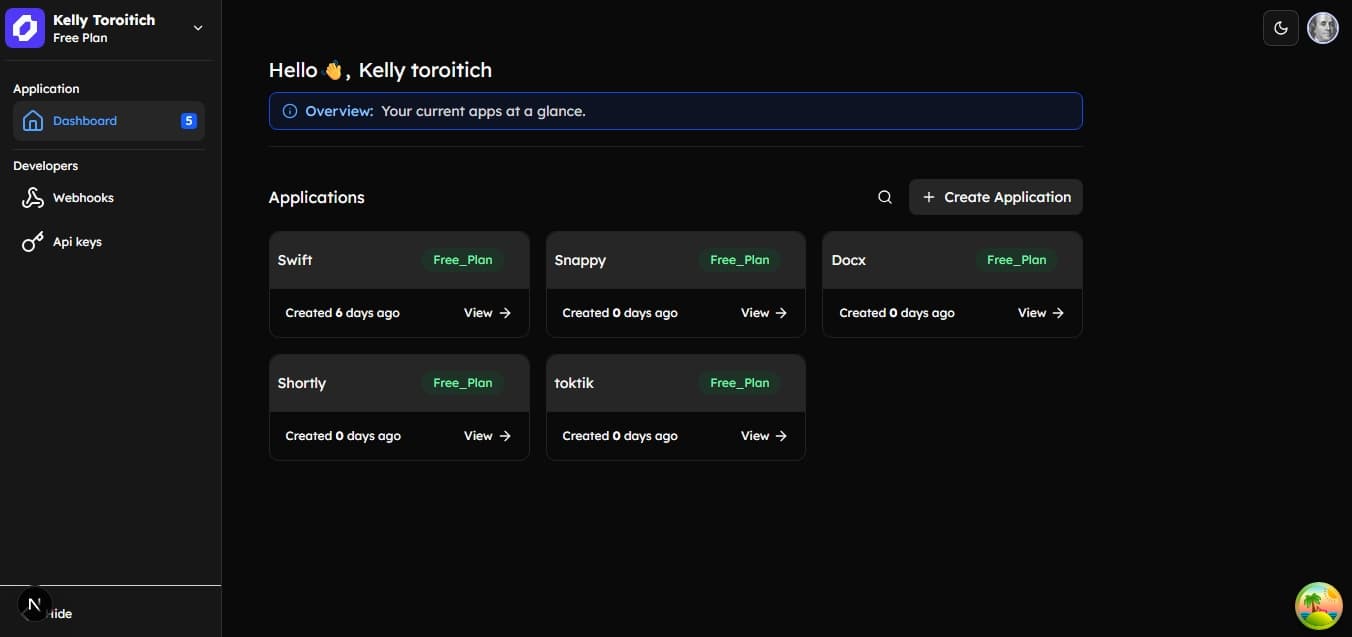This screenshot has height=637, width=1352.
Task: Expand the Kelly Toroitich account dropdown
Action: (197, 27)
